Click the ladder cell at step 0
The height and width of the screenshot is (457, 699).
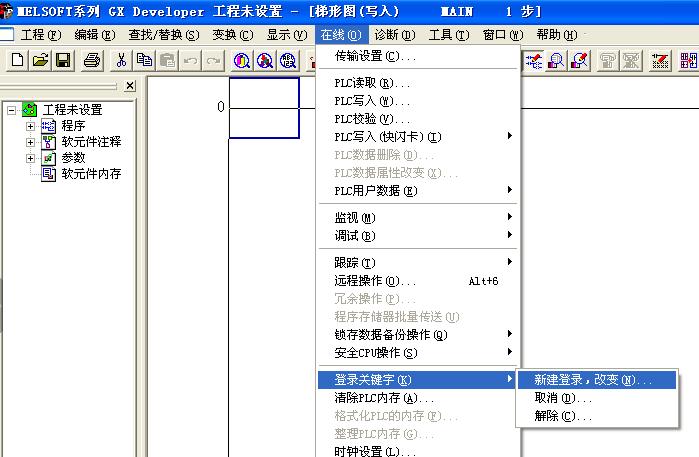click(x=264, y=108)
